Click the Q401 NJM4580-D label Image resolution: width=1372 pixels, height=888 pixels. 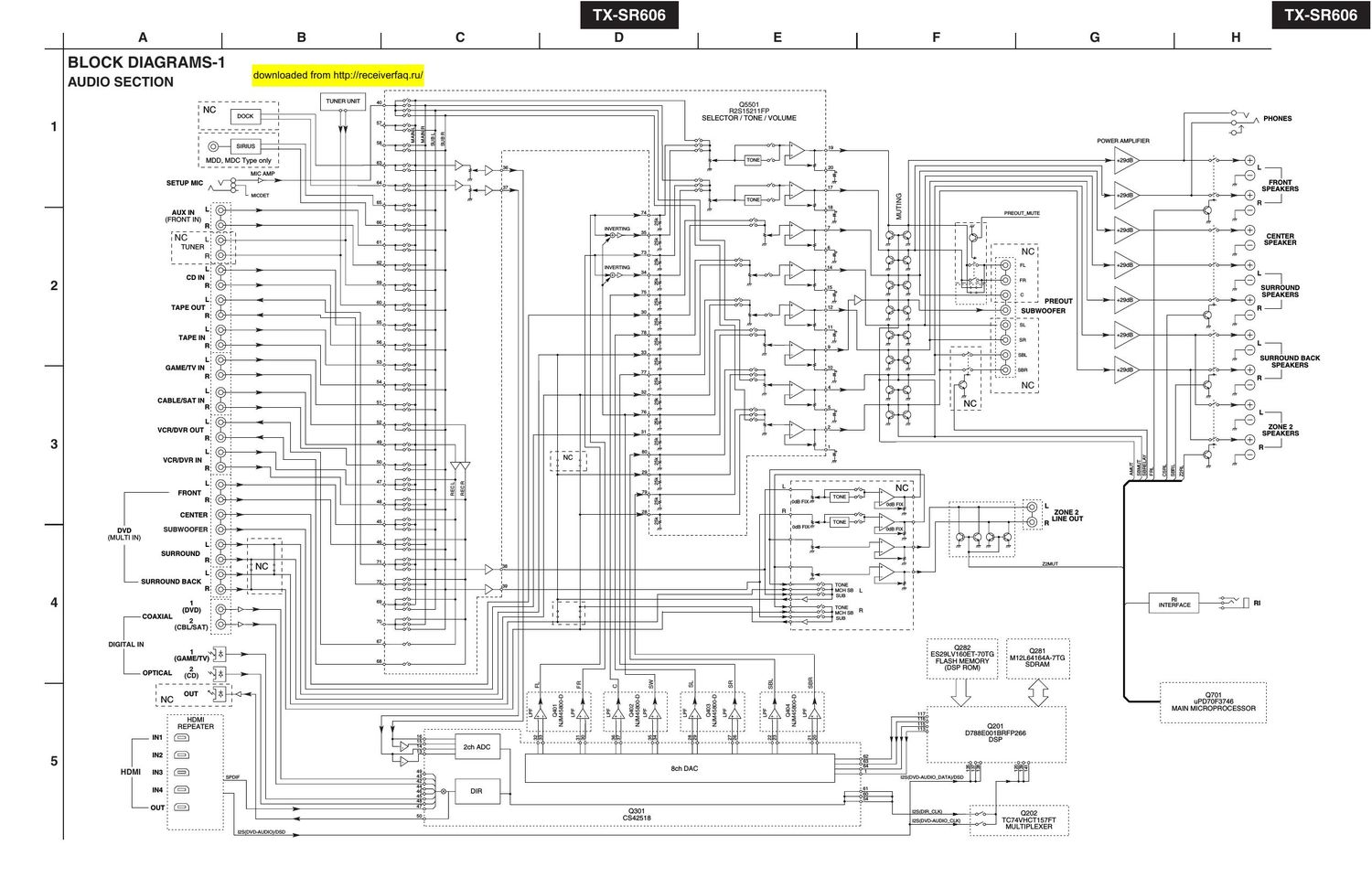[x=556, y=711]
